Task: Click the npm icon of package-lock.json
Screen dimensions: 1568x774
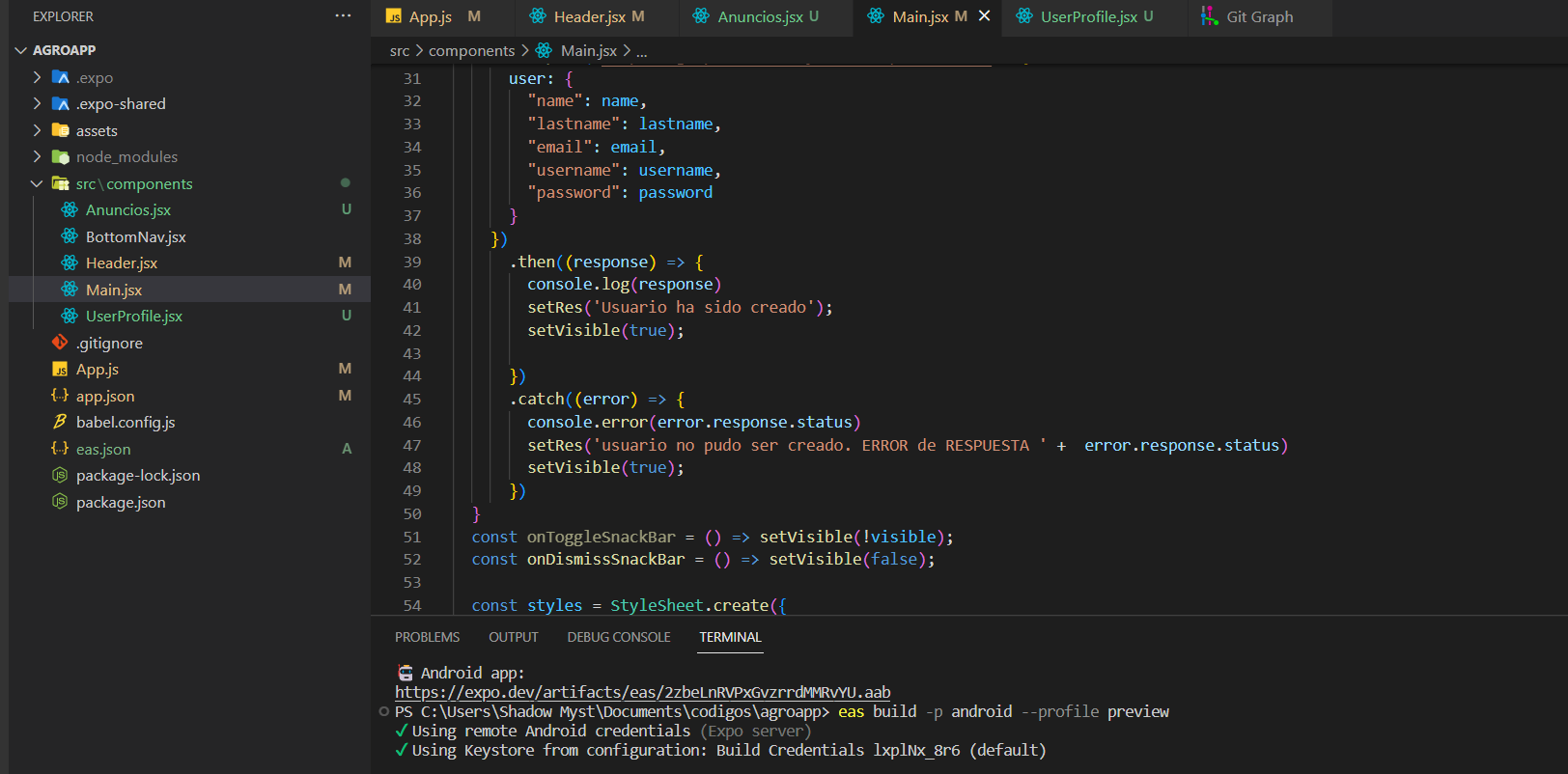Action: 60,475
